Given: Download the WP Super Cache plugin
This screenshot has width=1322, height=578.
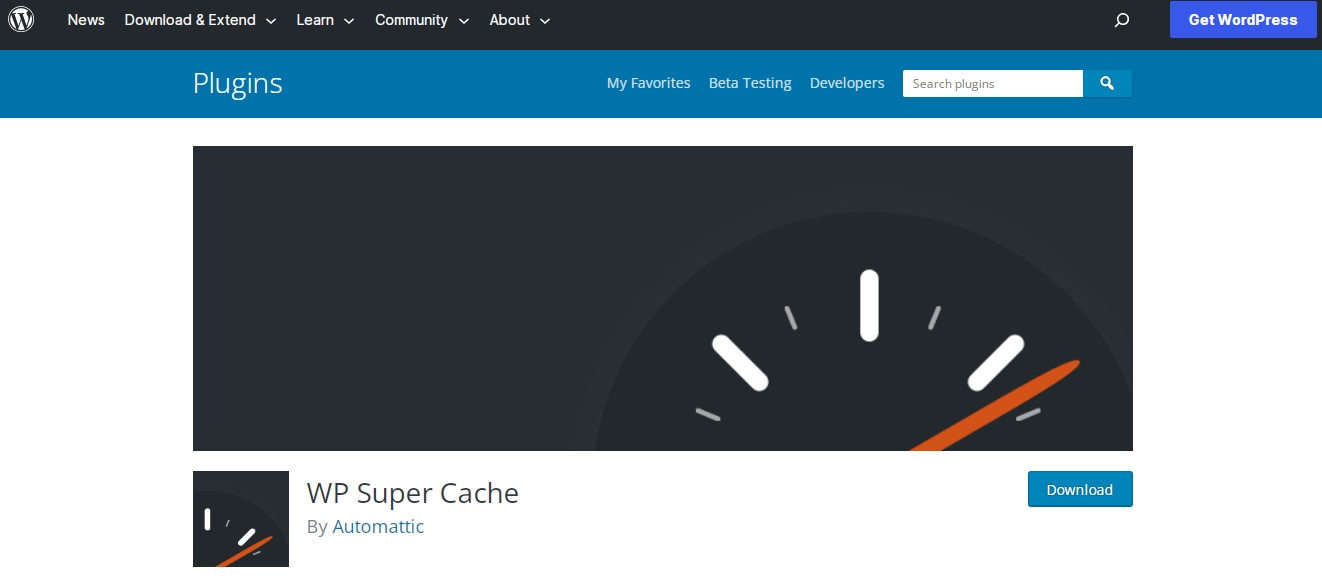Looking at the screenshot, I should click(1080, 489).
